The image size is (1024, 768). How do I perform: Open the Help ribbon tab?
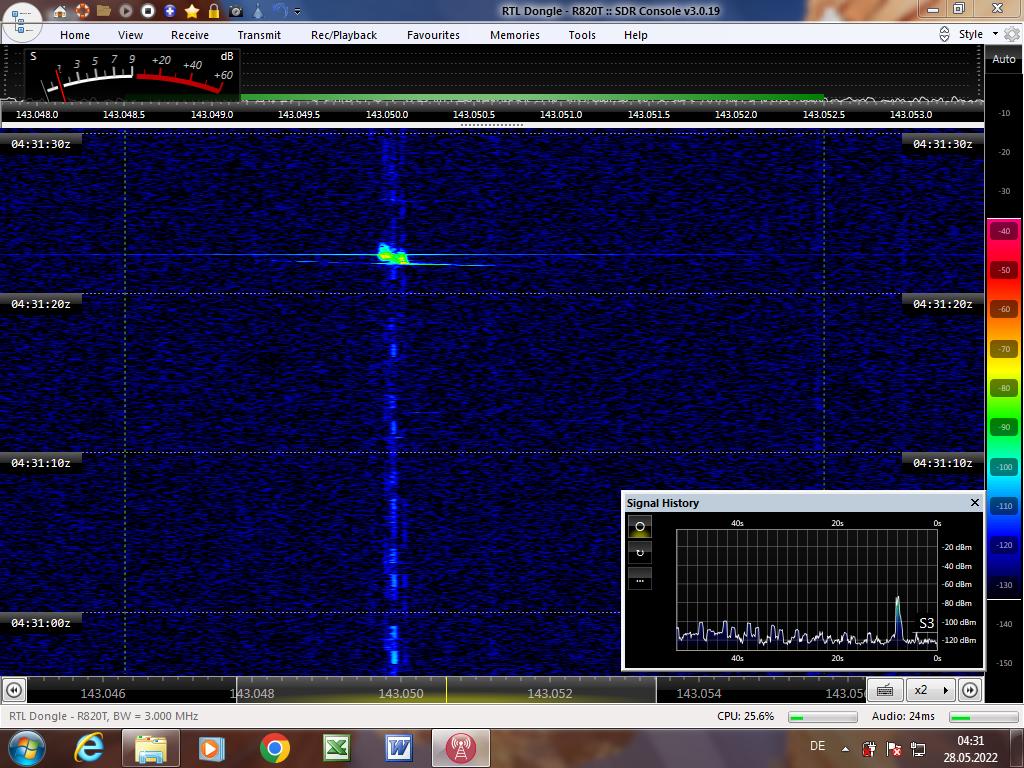tap(635, 35)
